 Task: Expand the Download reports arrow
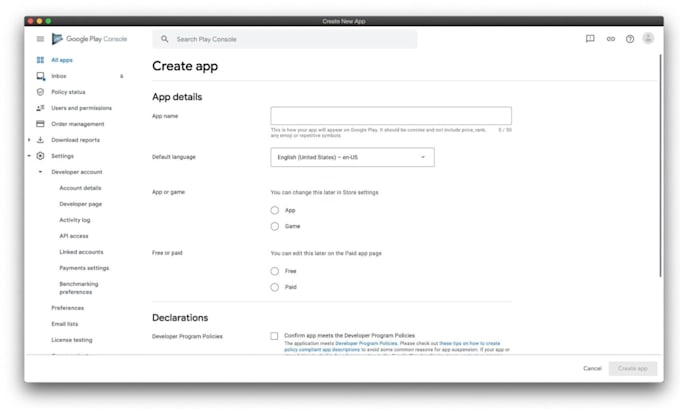pos(29,140)
